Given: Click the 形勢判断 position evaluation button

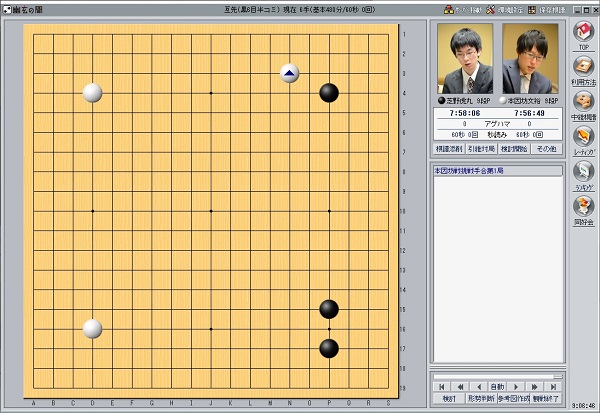Looking at the screenshot, I should pyautogui.click(x=480, y=398).
